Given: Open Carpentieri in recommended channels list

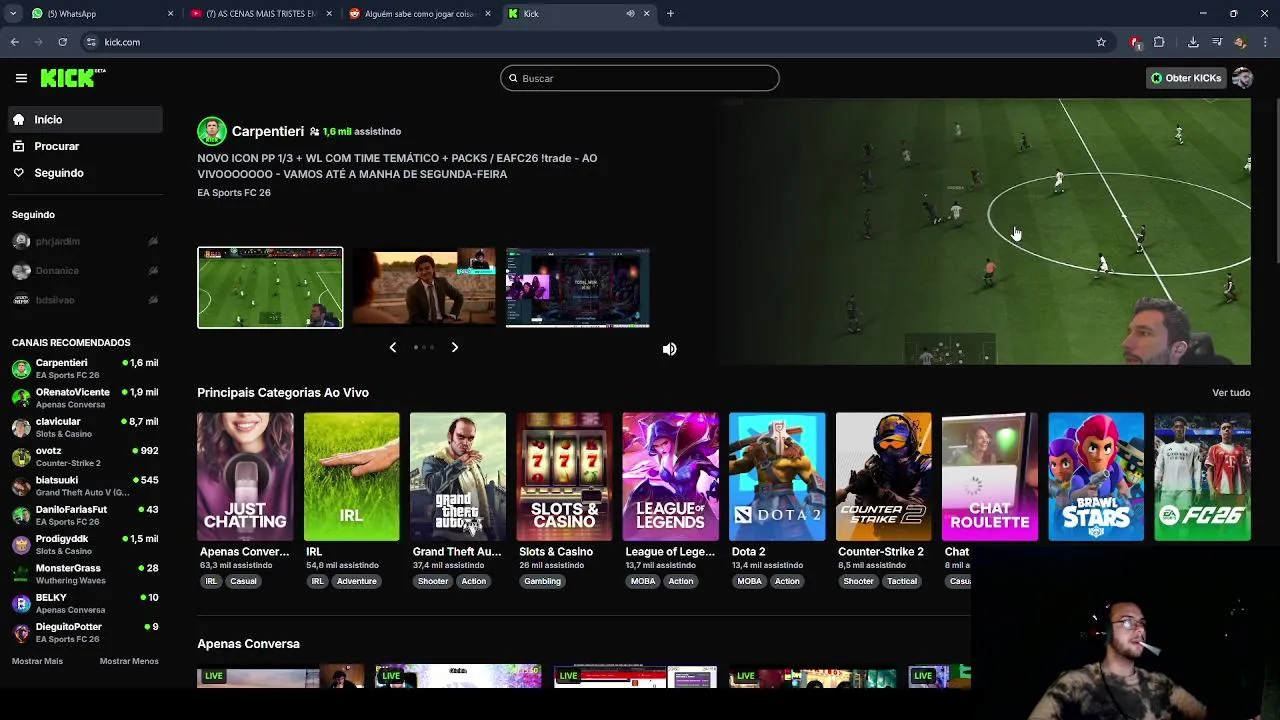Looking at the screenshot, I should tap(85, 369).
